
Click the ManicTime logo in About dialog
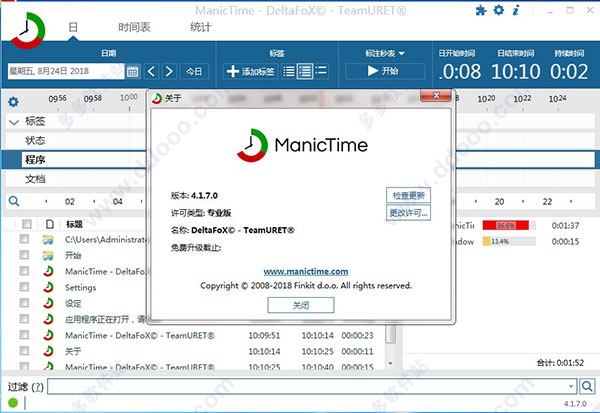(303, 145)
